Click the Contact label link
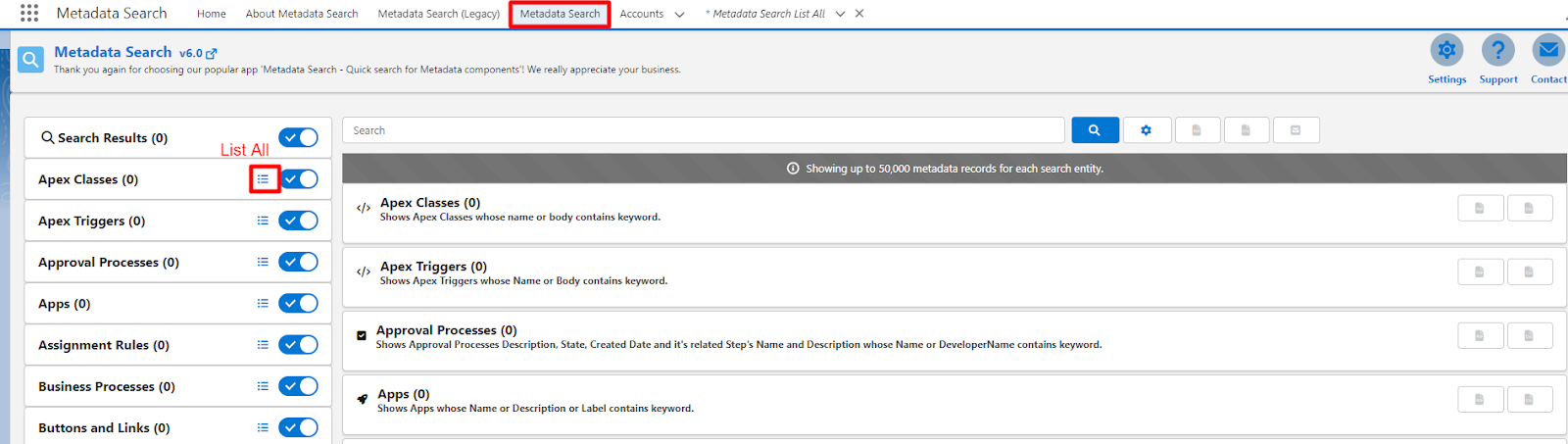The height and width of the screenshot is (444, 1568). (1548, 79)
